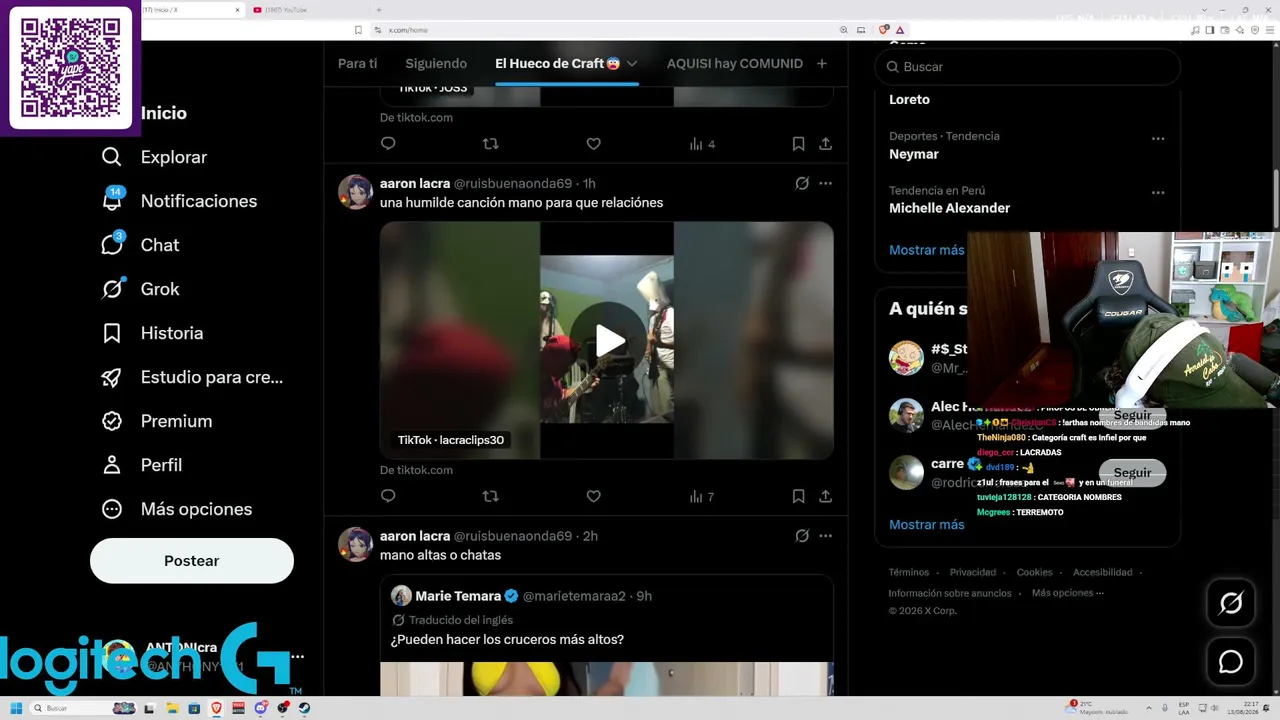1280x720 pixels.
Task: View stats showing 7 views on lacraclips30 post
Action: tap(701, 496)
